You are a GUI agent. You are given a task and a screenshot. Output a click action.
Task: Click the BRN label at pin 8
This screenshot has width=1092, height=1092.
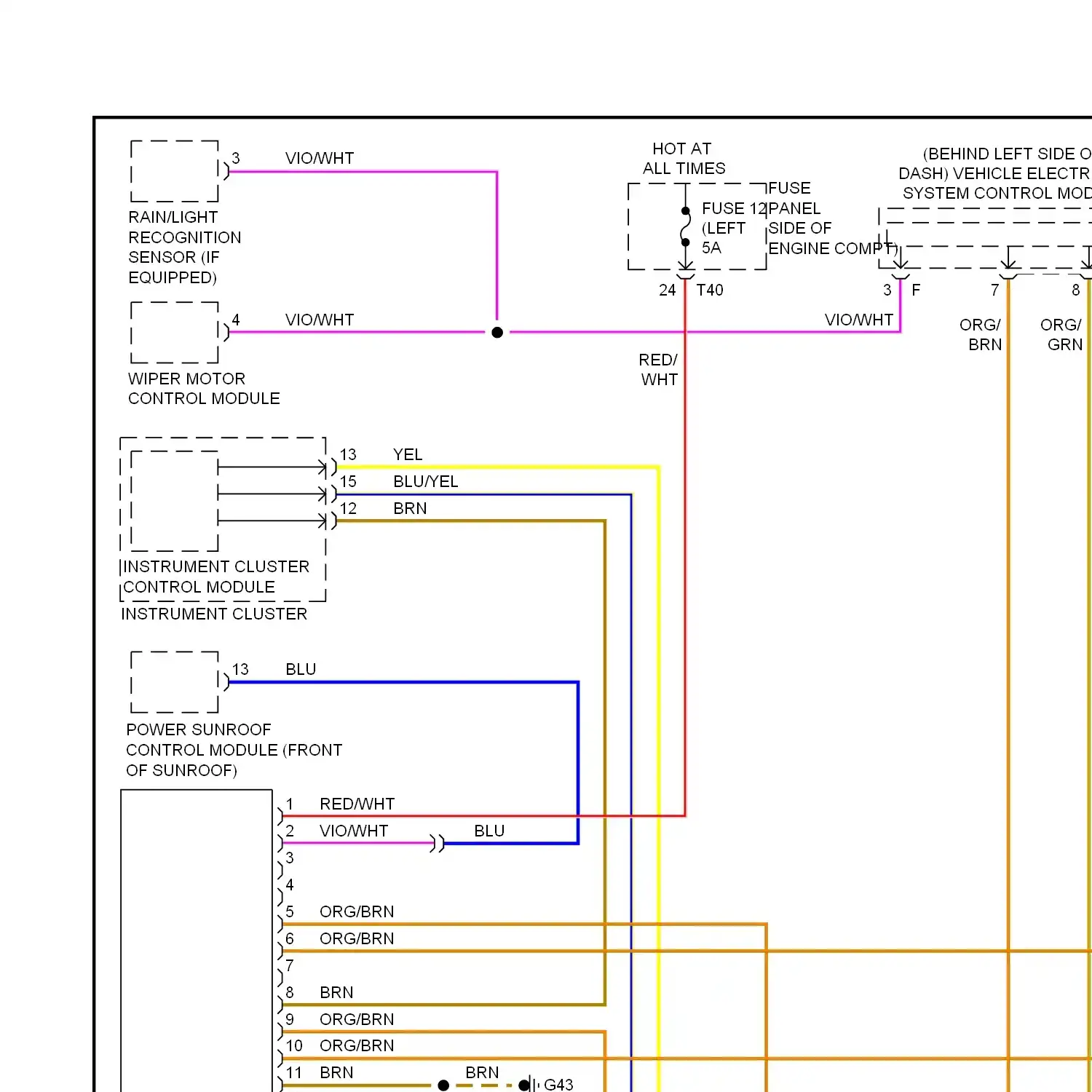[x=336, y=993]
